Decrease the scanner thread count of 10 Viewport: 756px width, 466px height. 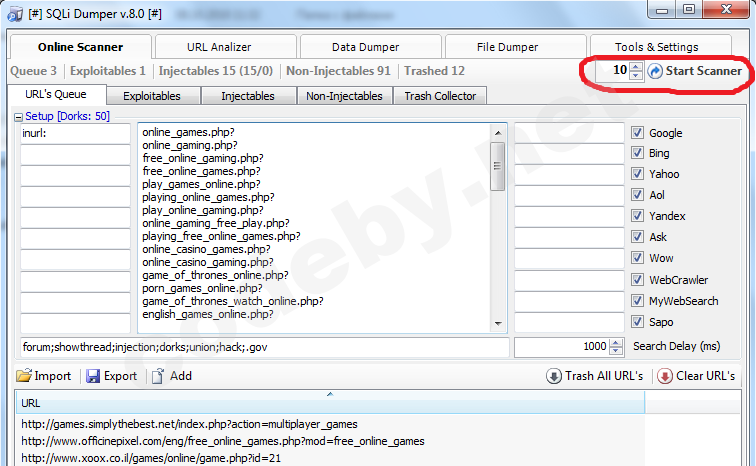(x=636, y=75)
